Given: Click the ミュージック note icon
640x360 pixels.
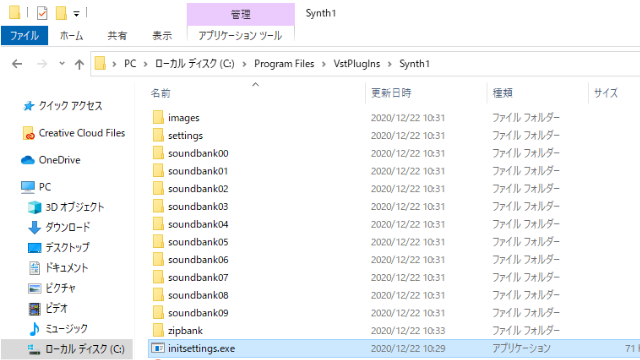Looking at the screenshot, I should [x=34, y=329].
